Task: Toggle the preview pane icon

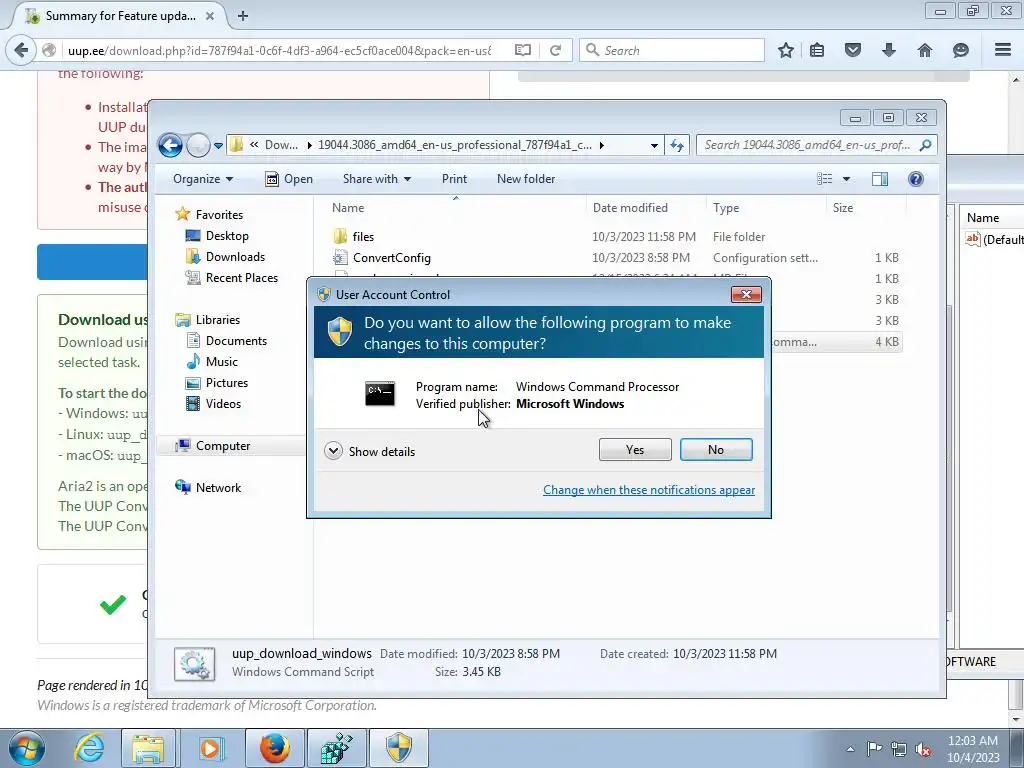Action: pyautogui.click(x=880, y=179)
